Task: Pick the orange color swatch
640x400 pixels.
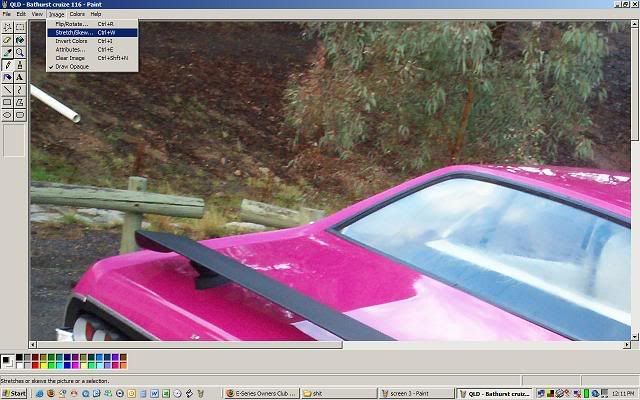Action: [x=123, y=365]
